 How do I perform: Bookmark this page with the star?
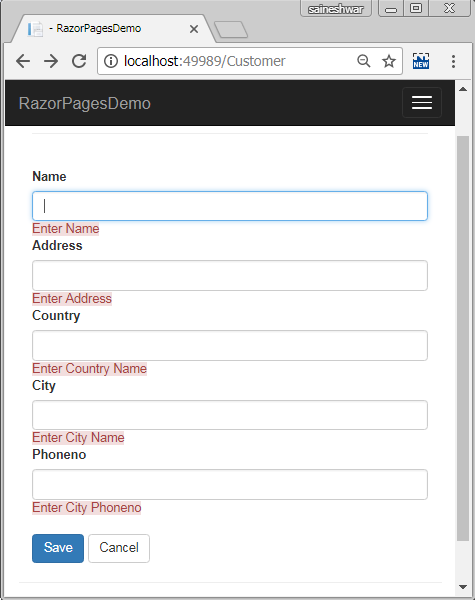coord(389,61)
